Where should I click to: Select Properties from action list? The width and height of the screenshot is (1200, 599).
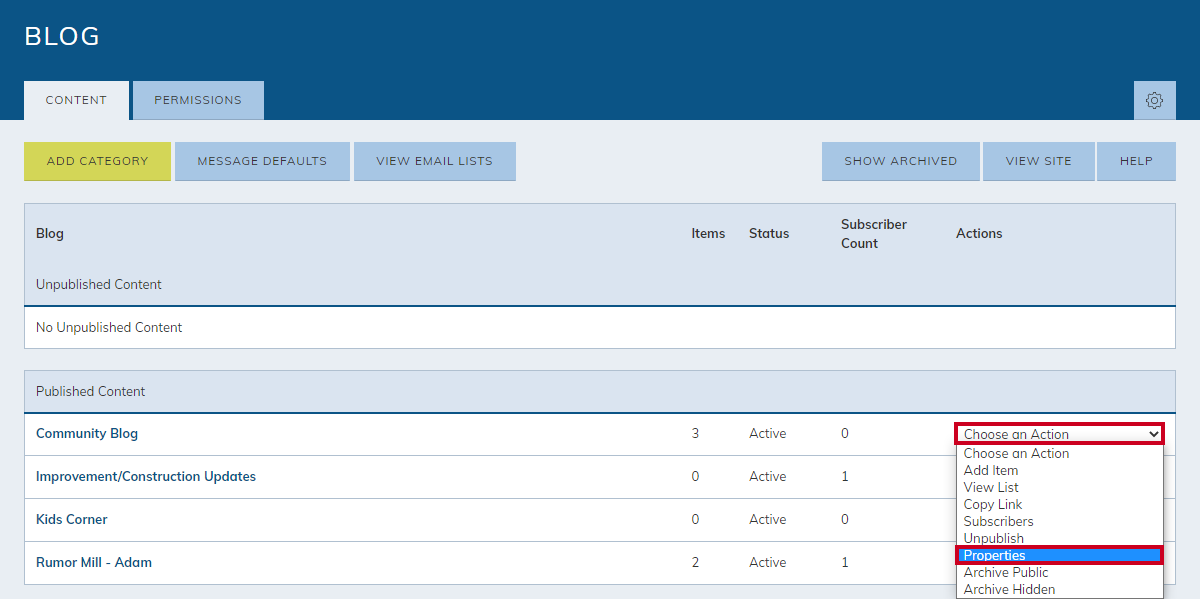[x=1059, y=556]
